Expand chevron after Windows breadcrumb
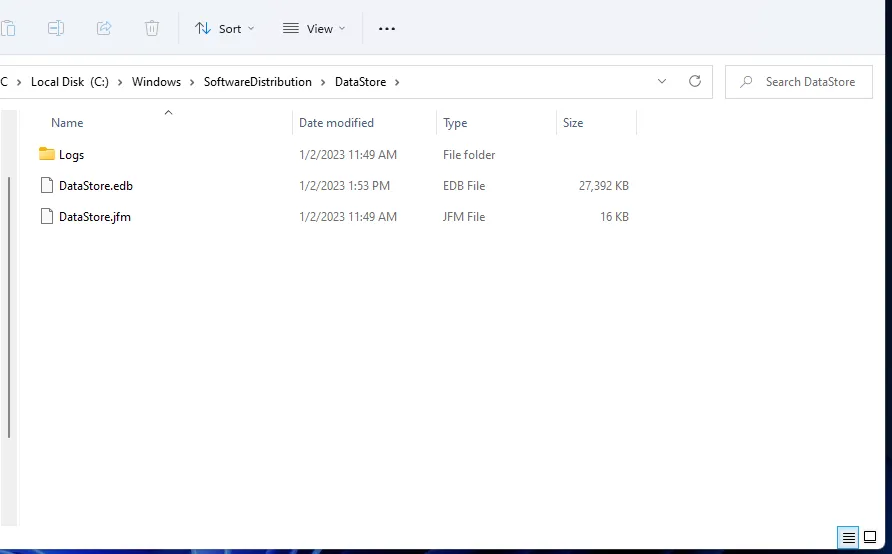Screen dimensions: 892x554 click(192, 82)
